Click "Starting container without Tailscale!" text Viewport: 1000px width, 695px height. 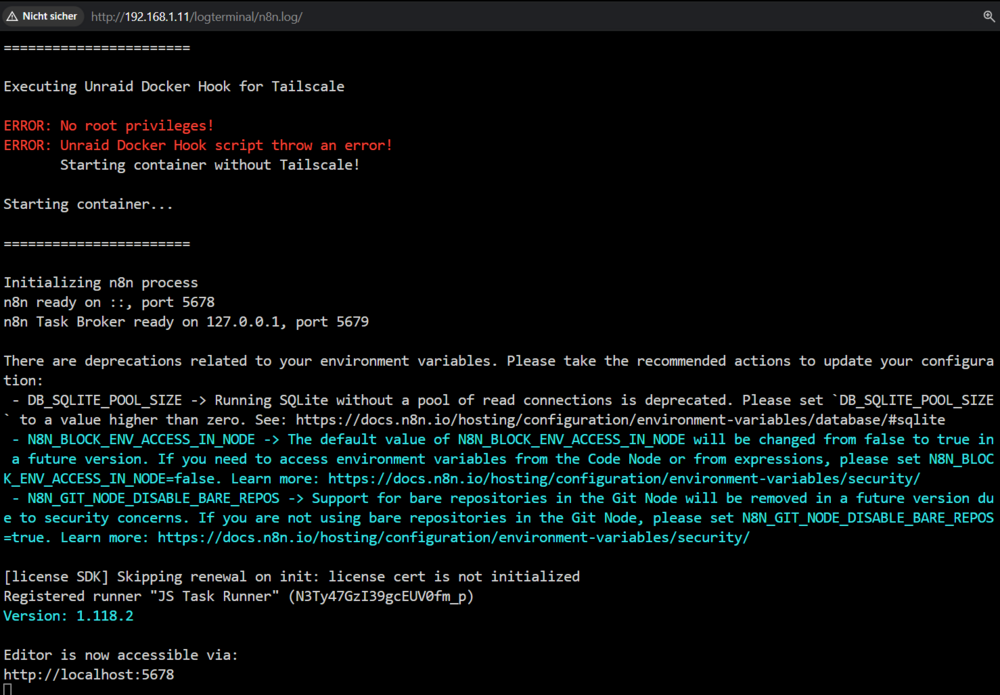[x=210, y=165]
